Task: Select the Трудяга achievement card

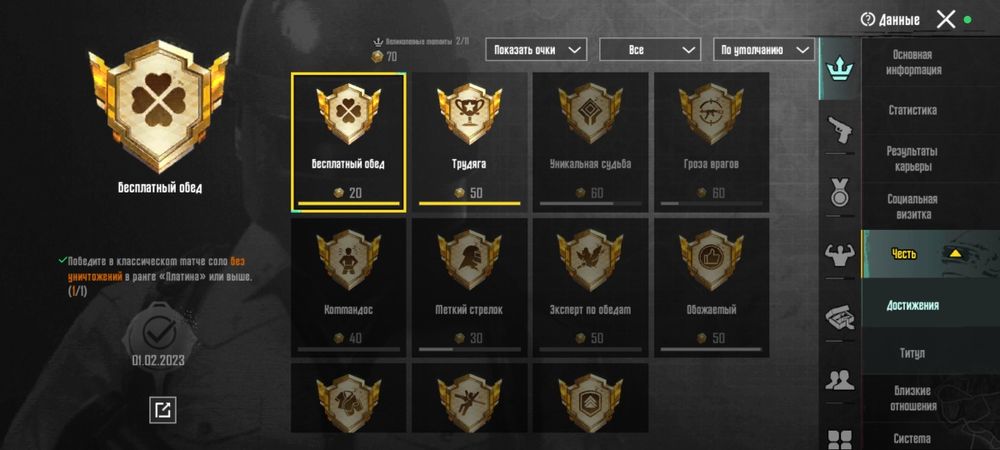Action: [x=469, y=142]
